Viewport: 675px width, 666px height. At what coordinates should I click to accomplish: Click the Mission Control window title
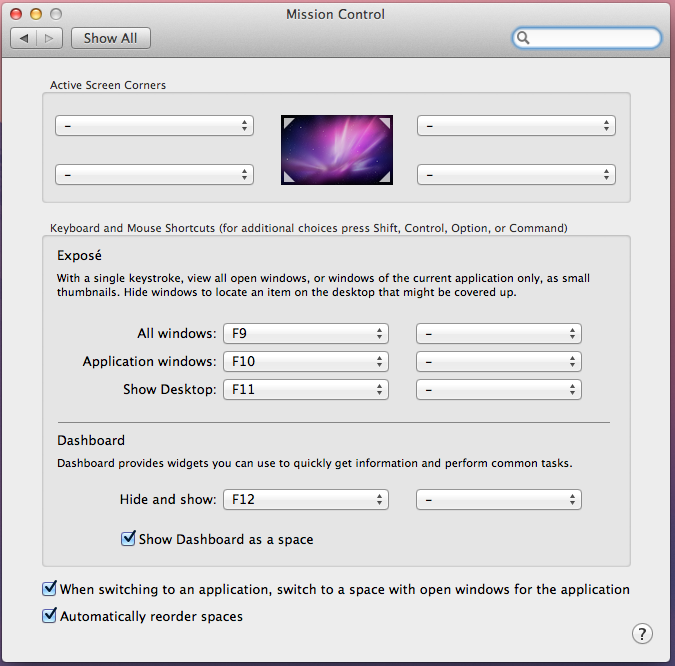click(335, 15)
